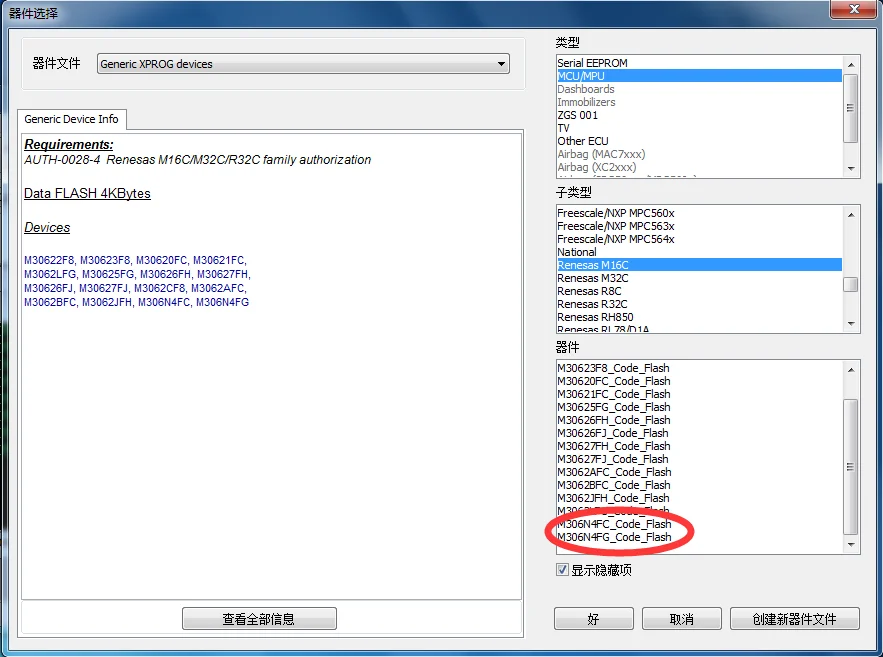Image resolution: width=883 pixels, height=657 pixels.
Task: Click the 创建新器件文件 button
Action: pyautogui.click(x=795, y=619)
